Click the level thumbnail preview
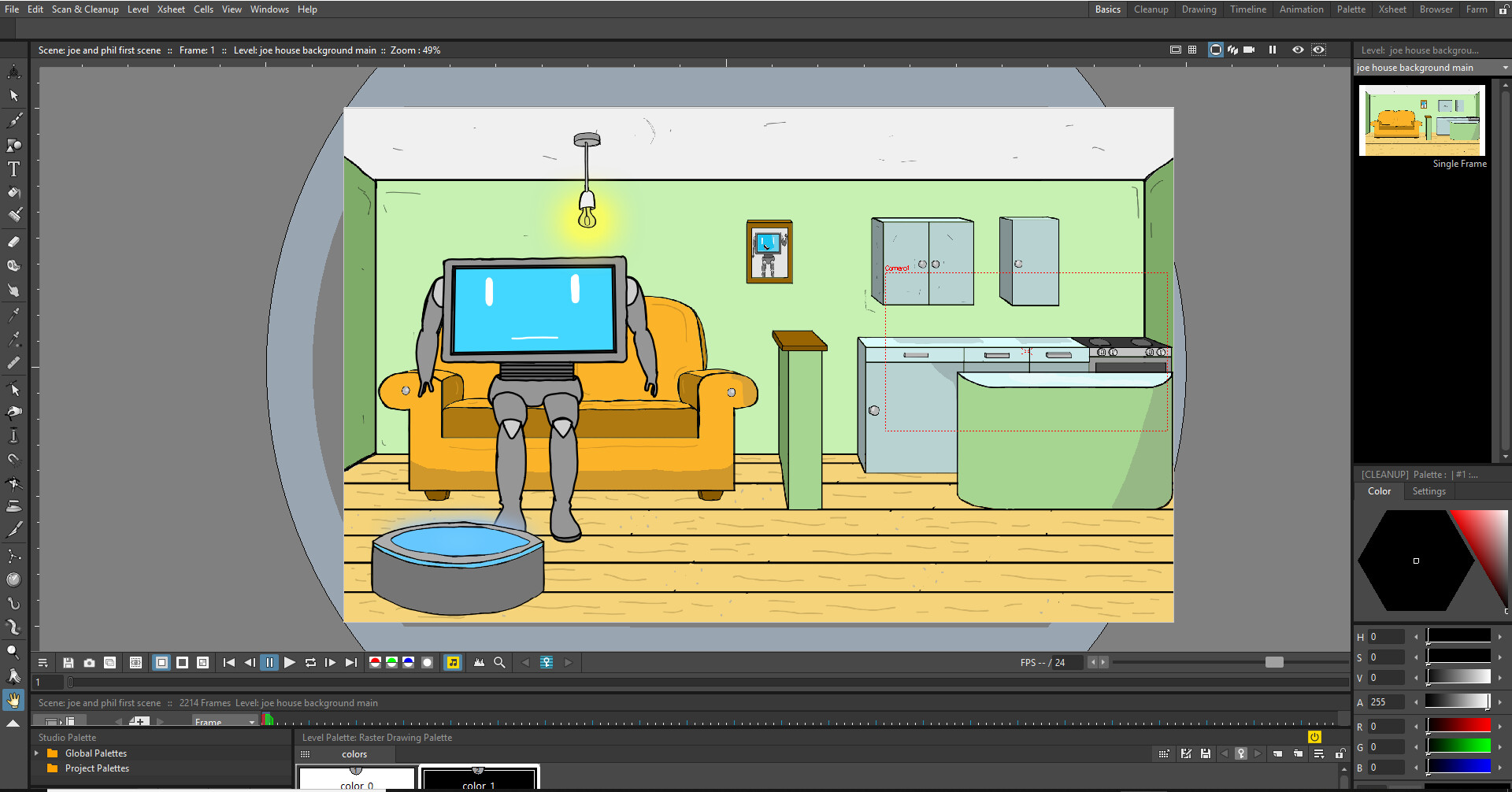Screen dimensions: 1512x792 pos(1422,120)
